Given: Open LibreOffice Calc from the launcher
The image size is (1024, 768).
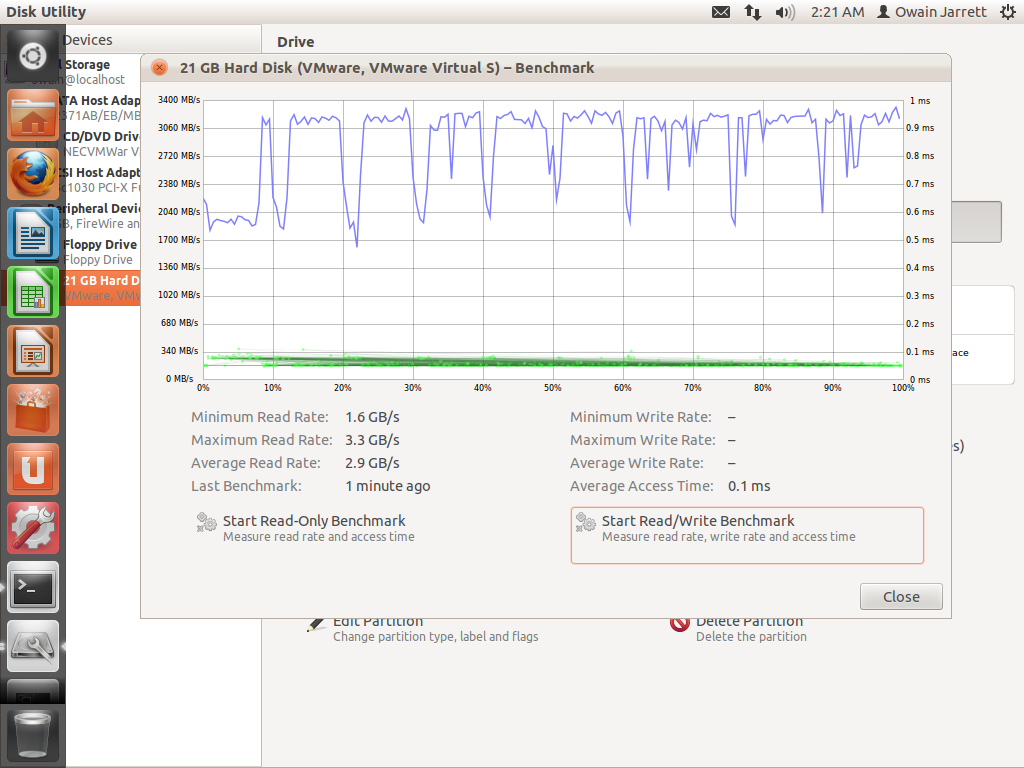Looking at the screenshot, I should point(33,292).
